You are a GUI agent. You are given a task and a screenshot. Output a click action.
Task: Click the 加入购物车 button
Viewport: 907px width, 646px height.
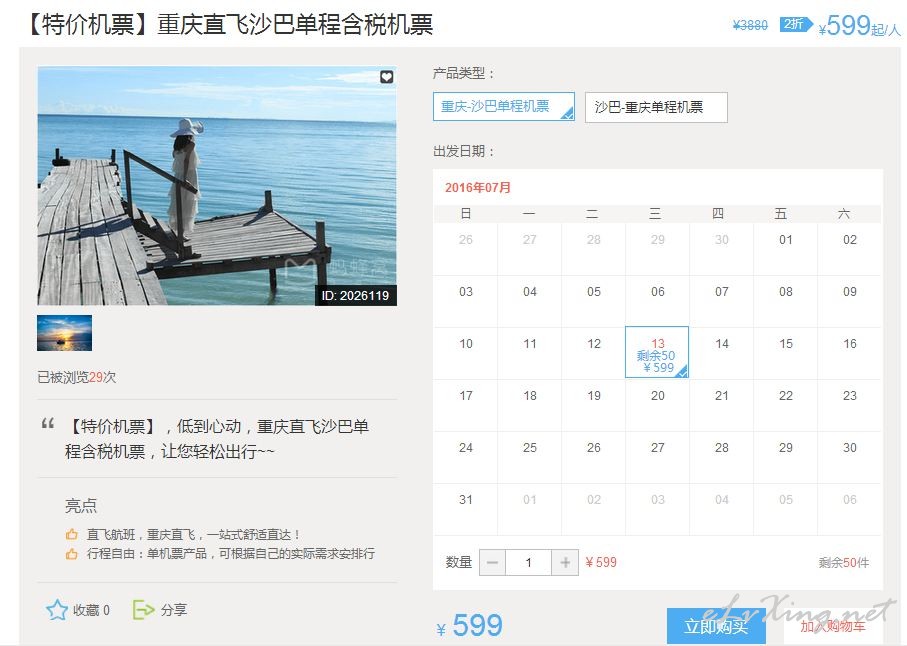(x=833, y=626)
